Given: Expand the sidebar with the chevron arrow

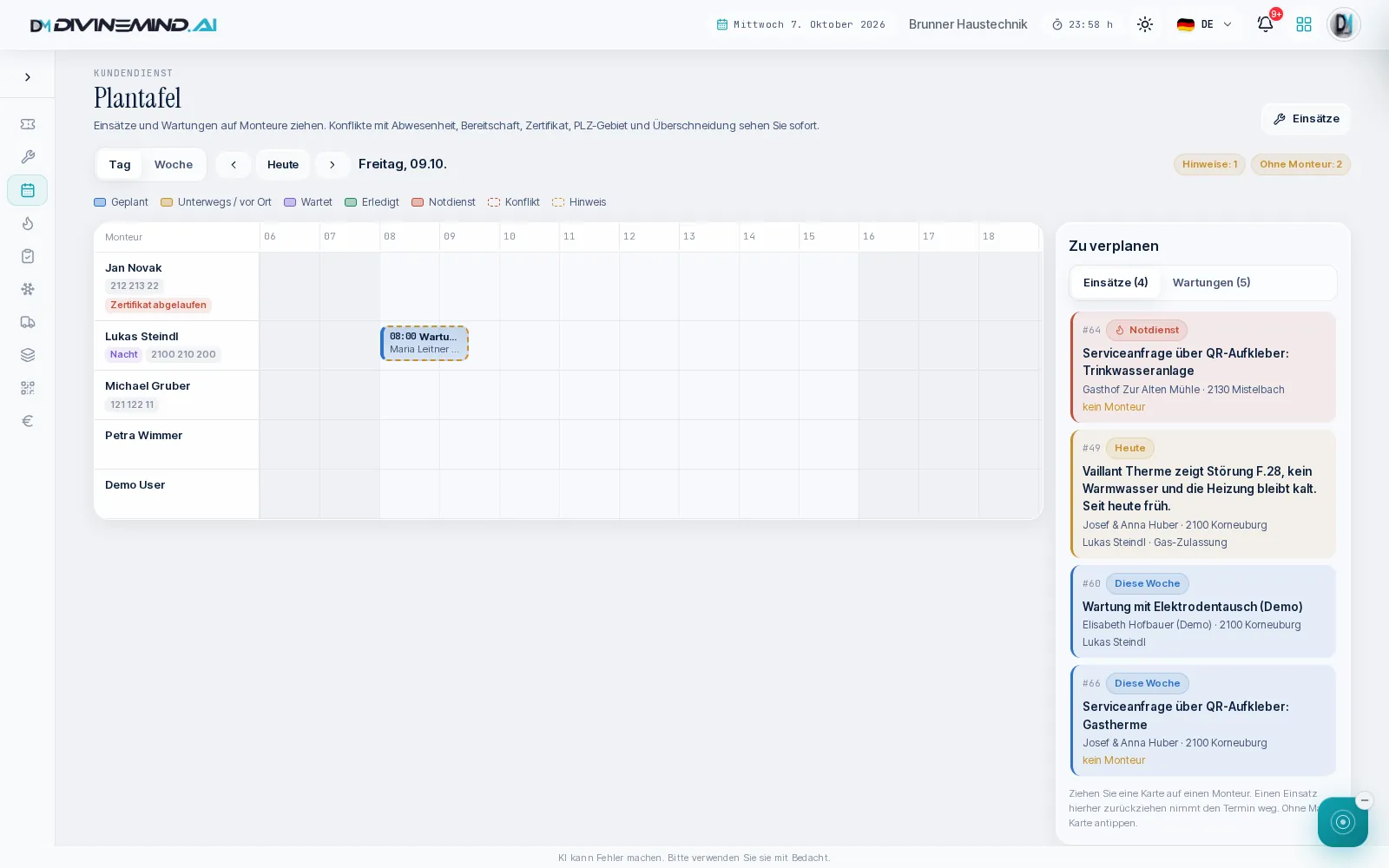Looking at the screenshot, I should pyautogui.click(x=28, y=77).
